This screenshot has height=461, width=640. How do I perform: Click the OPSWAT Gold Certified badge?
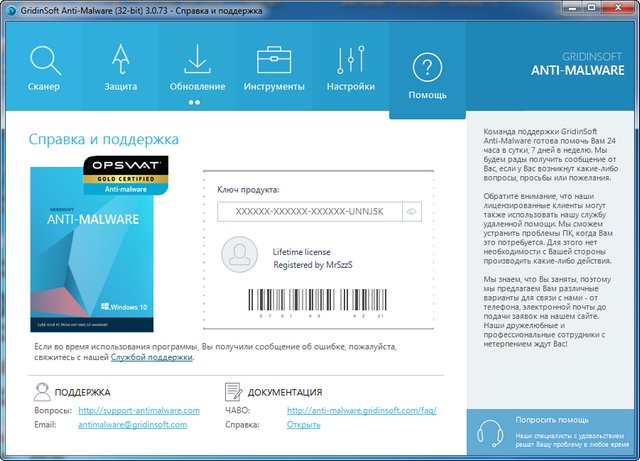(126, 176)
